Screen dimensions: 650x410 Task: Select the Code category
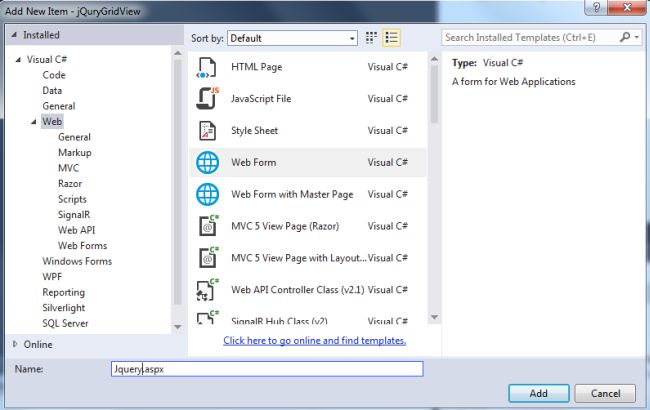(x=54, y=75)
